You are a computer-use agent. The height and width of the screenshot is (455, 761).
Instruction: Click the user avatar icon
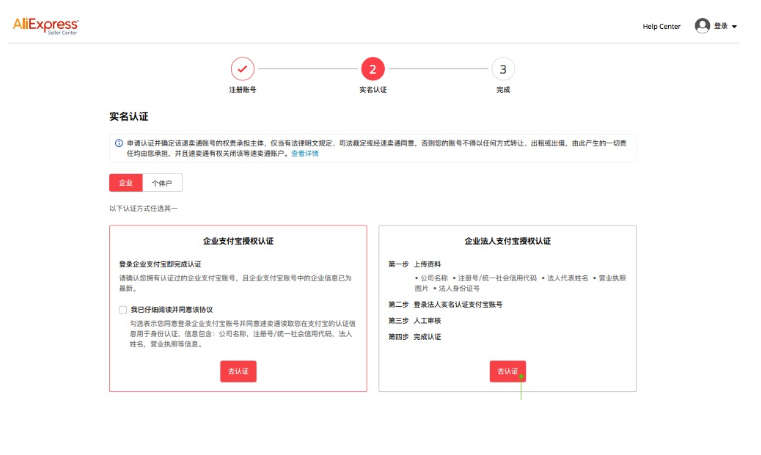(702, 26)
